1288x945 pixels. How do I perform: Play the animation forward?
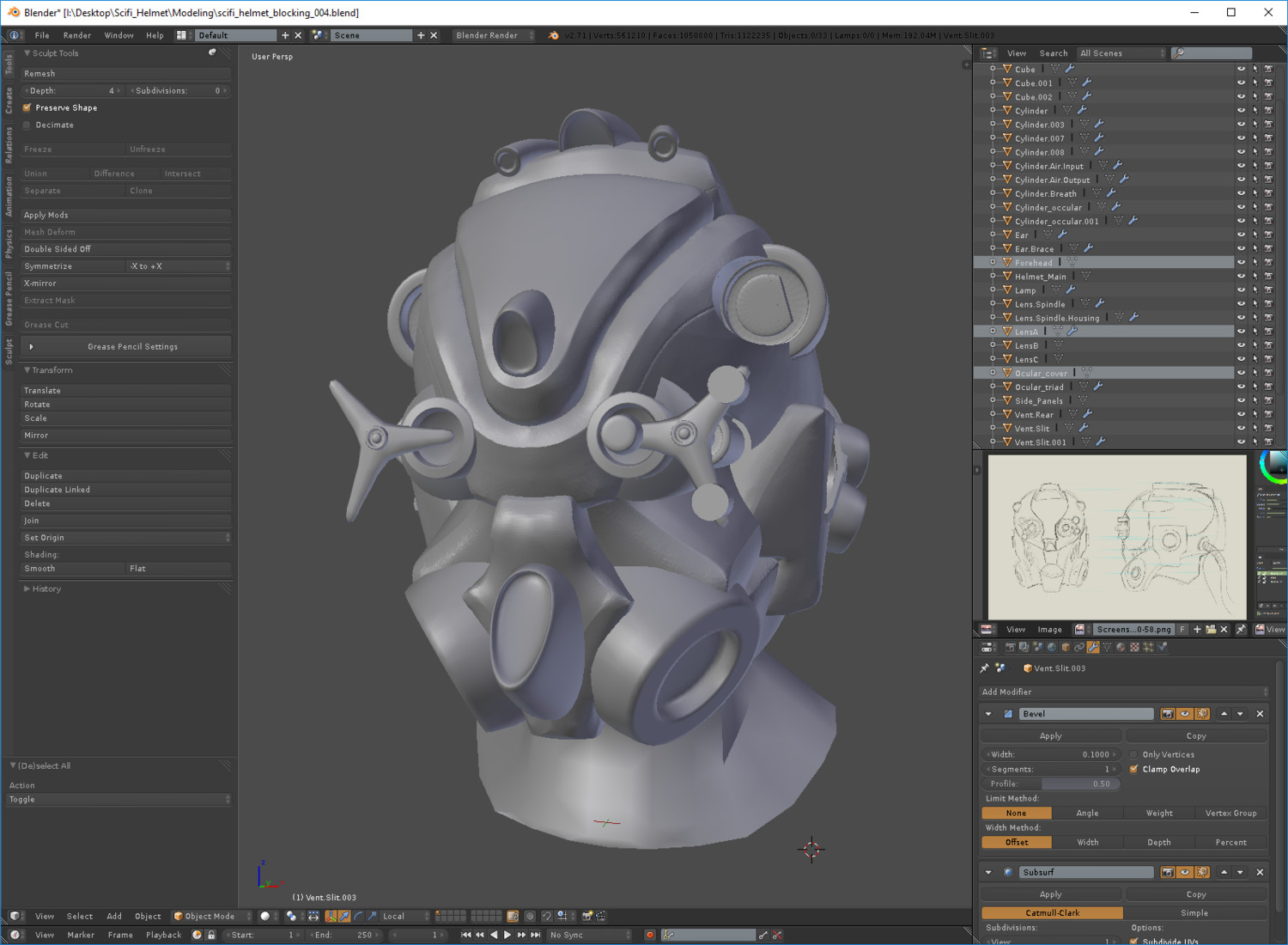click(507, 935)
